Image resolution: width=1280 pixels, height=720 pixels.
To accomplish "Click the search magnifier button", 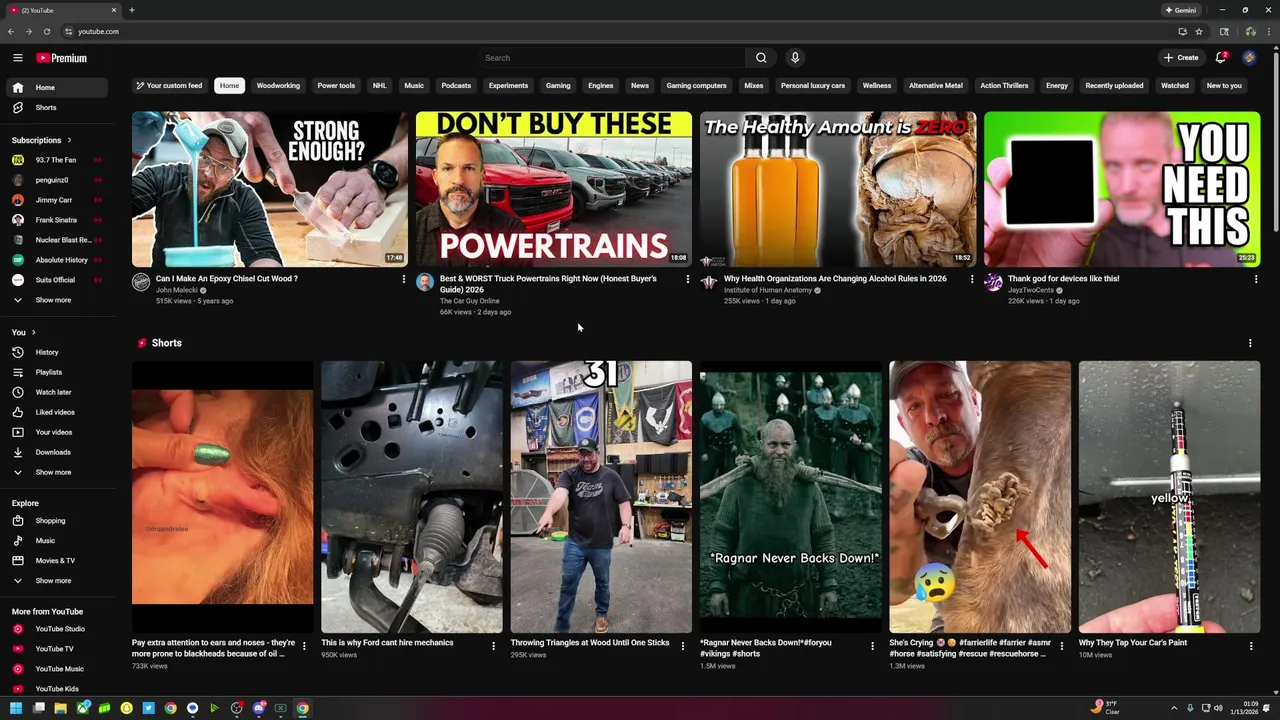I will (x=761, y=58).
